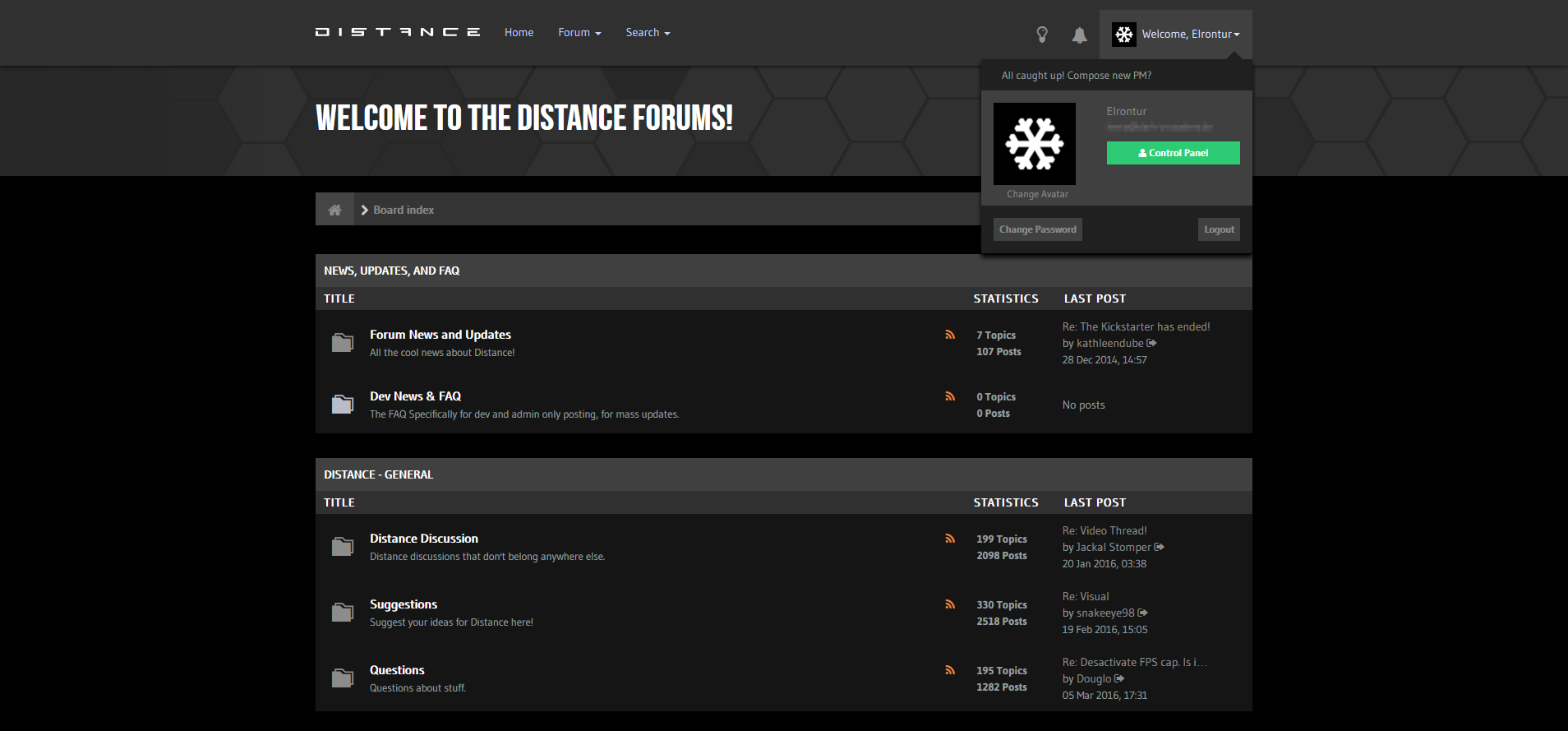Click the '199 Topics' statistic
Image resolution: width=1568 pixels, height=731 pixels.
(x=1002, y=539)
